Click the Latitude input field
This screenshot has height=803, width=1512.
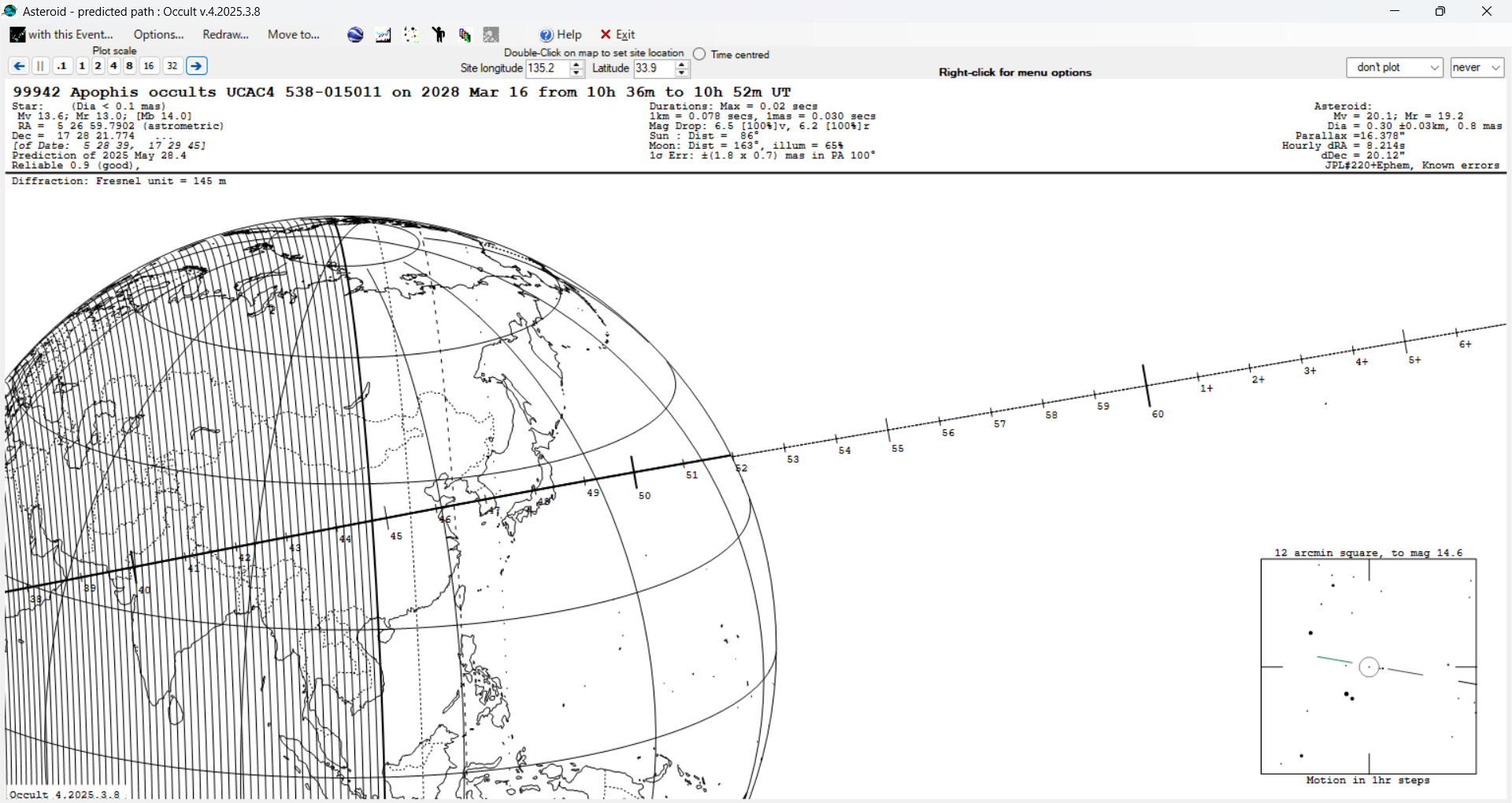click(654, 68)
